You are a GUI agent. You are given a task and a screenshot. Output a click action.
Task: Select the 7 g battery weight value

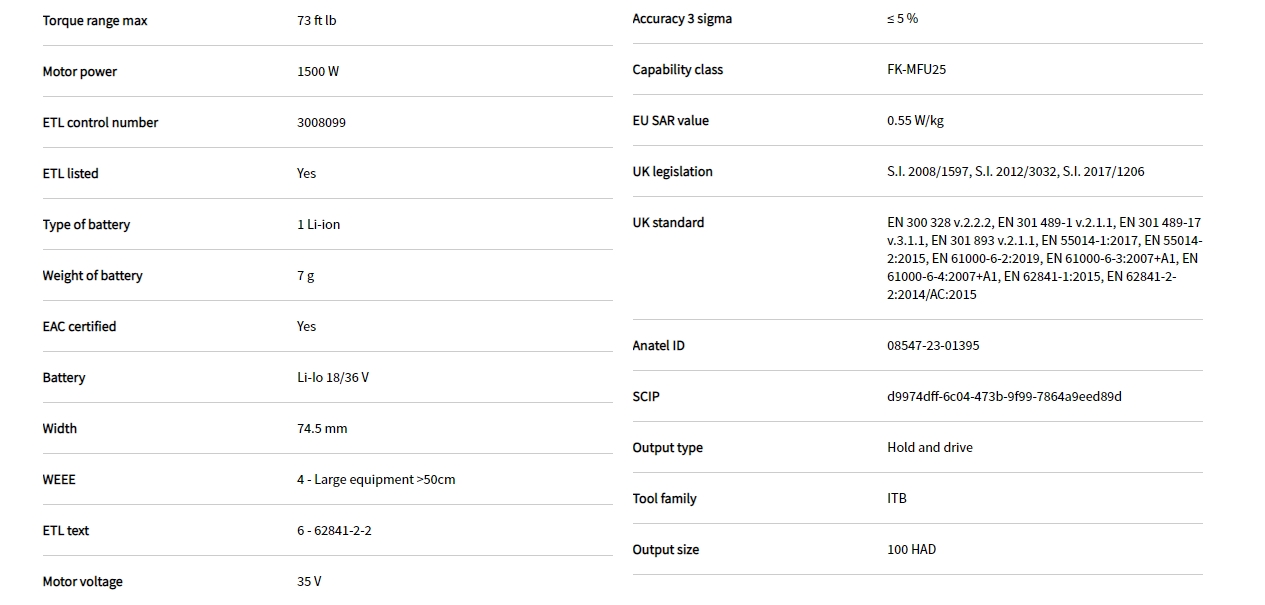point(306,276)
